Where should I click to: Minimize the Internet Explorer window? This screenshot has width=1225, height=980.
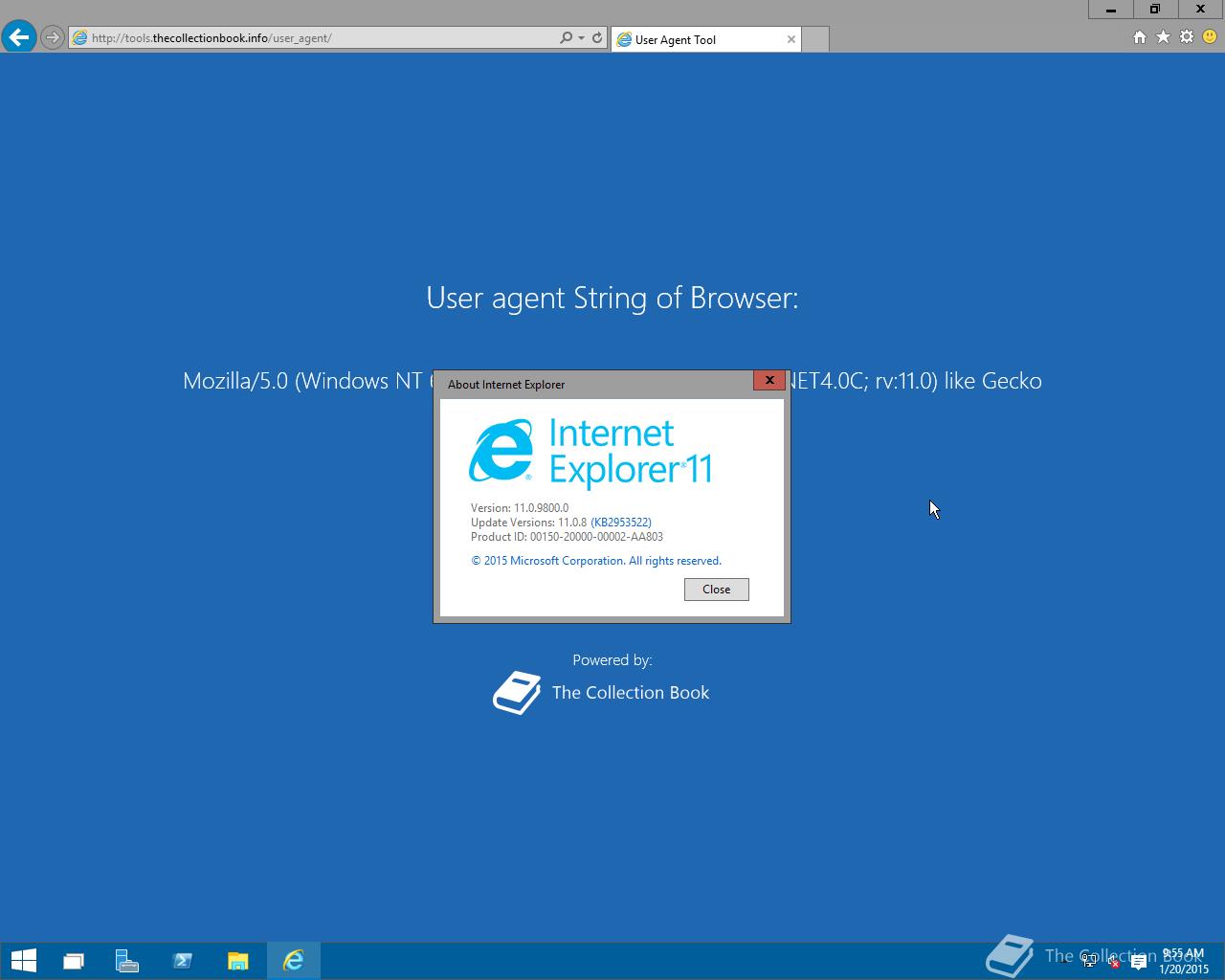pos(1111,10)
